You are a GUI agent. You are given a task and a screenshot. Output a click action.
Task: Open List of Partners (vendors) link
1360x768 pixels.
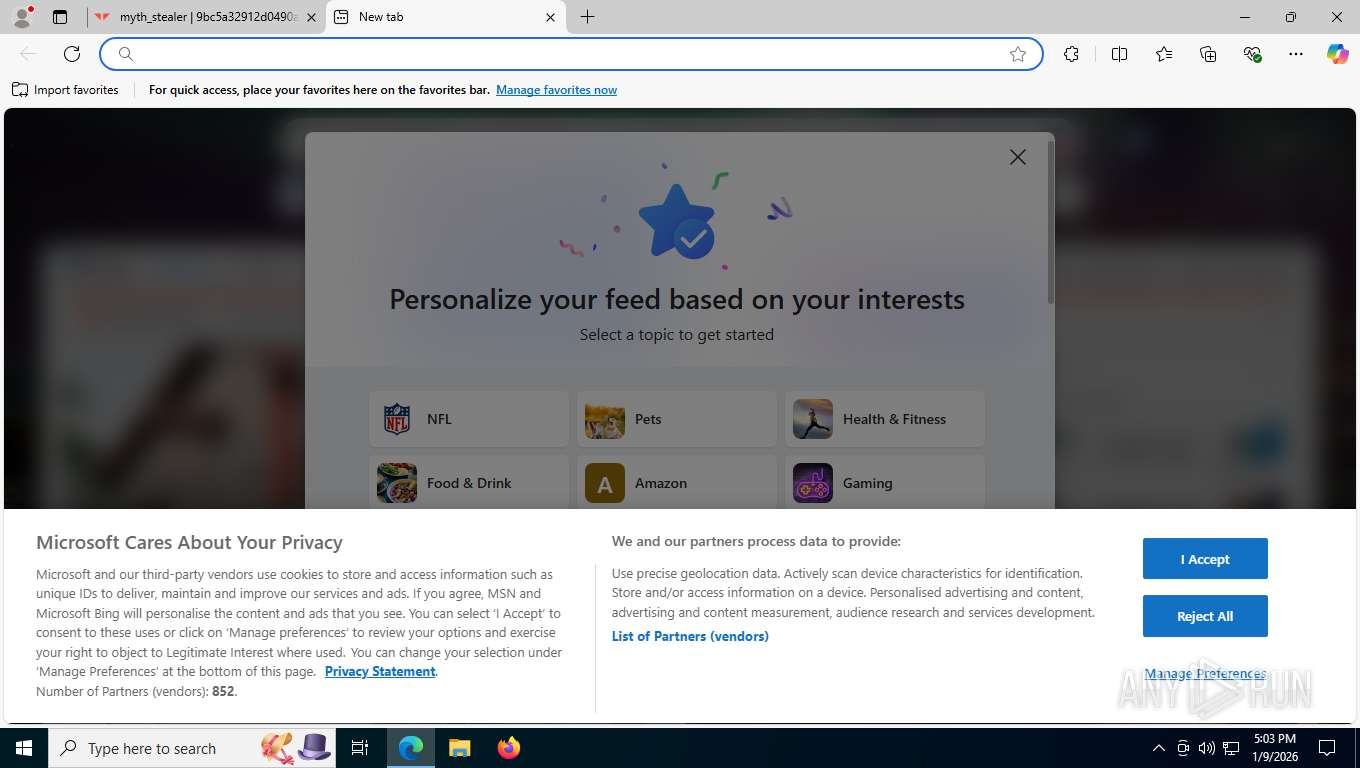click(x=690, y=636)
